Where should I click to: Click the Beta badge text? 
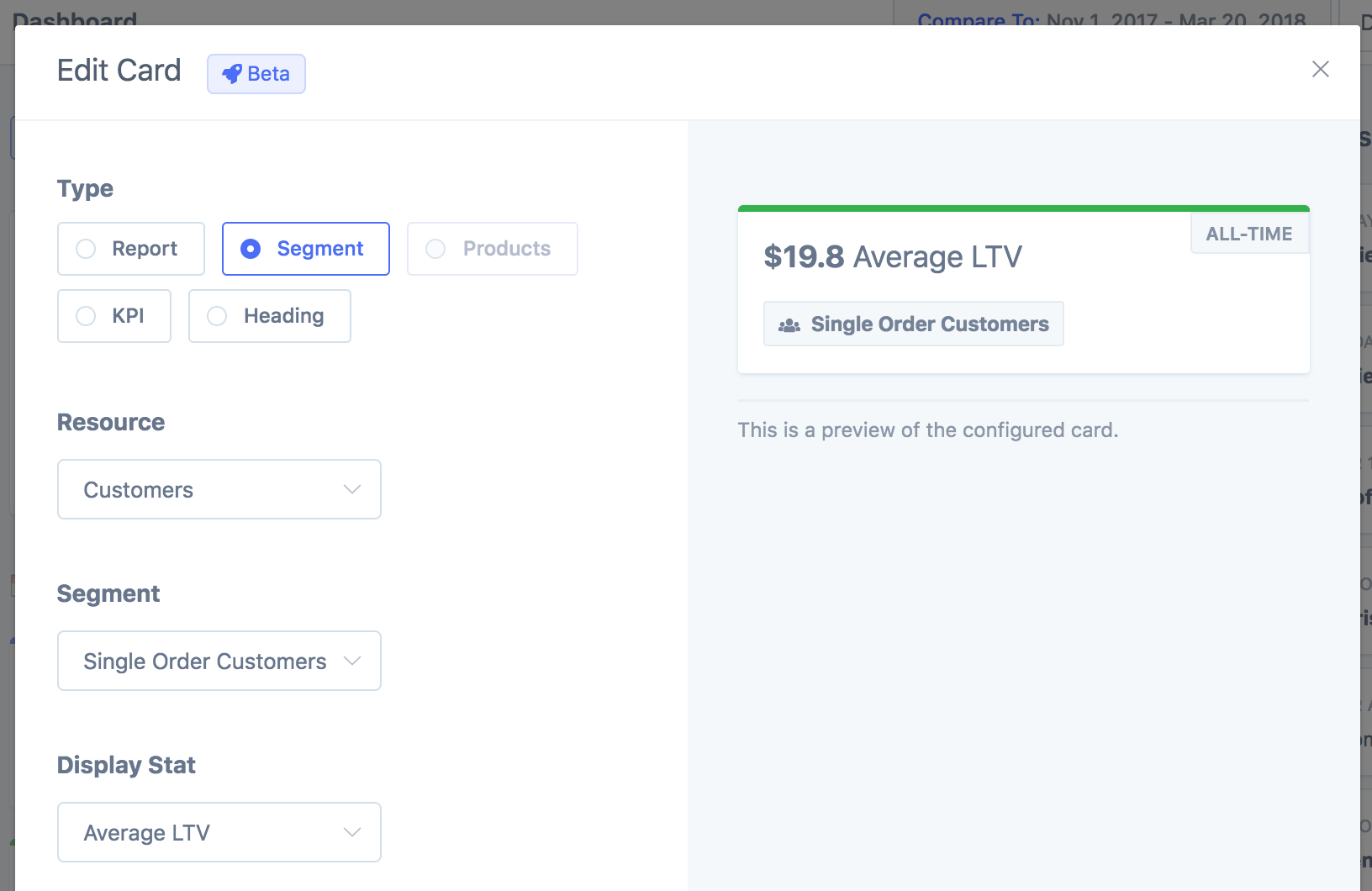(268, 74)
